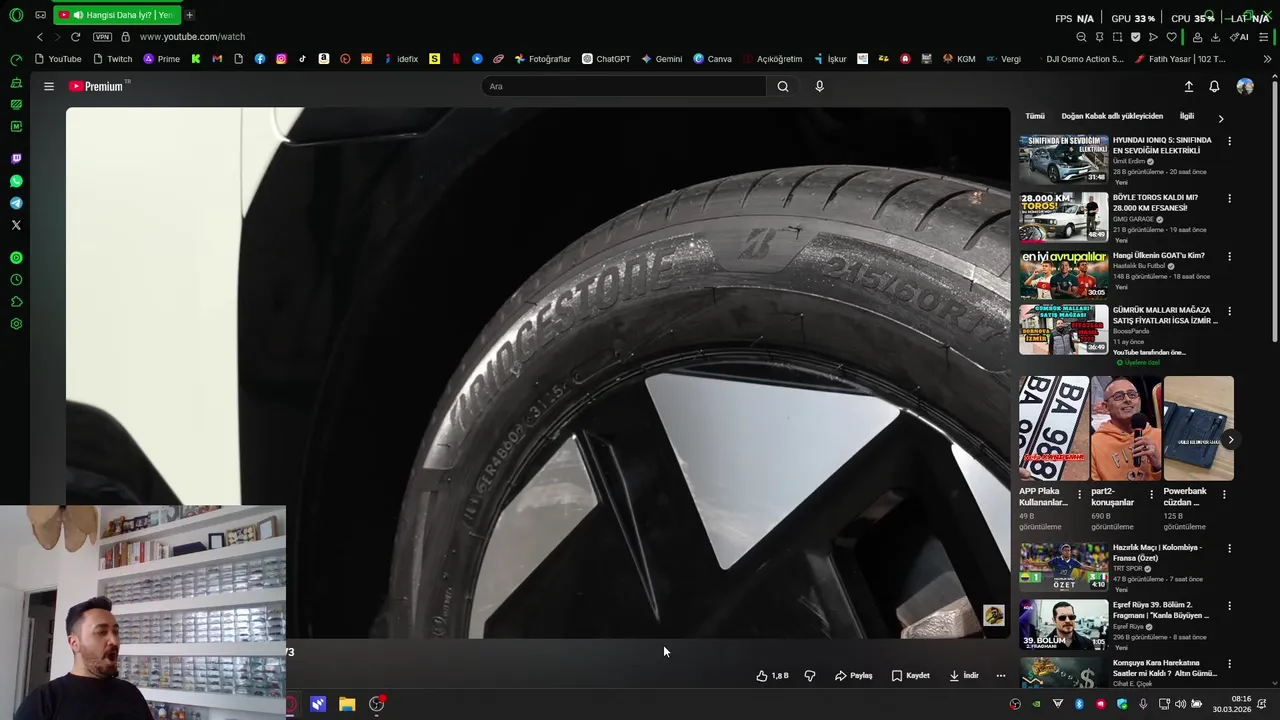Viewport: 1280px width, 720px height.
Task: Open WhatsApp in Opera sidebar
Action: pyautogui.click(x=16, y=181)
